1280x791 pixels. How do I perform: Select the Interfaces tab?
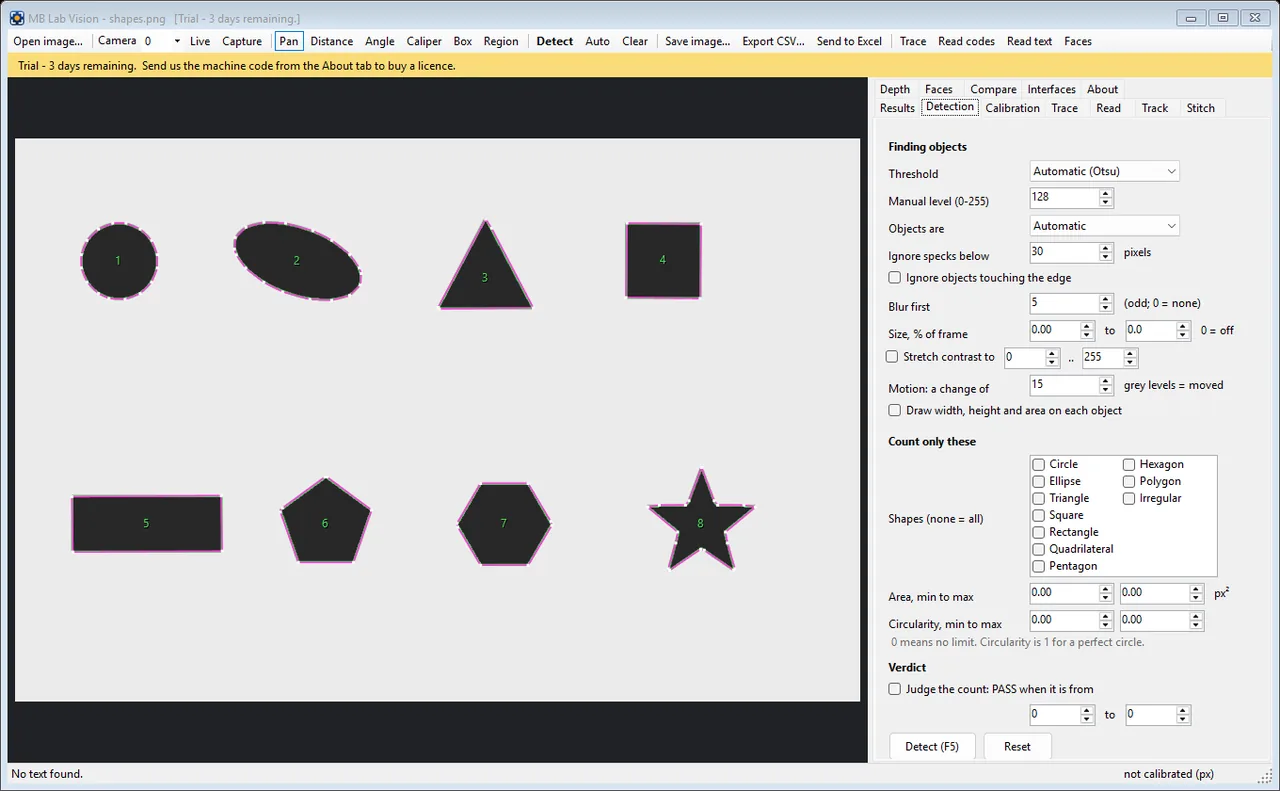[1052, 89]
